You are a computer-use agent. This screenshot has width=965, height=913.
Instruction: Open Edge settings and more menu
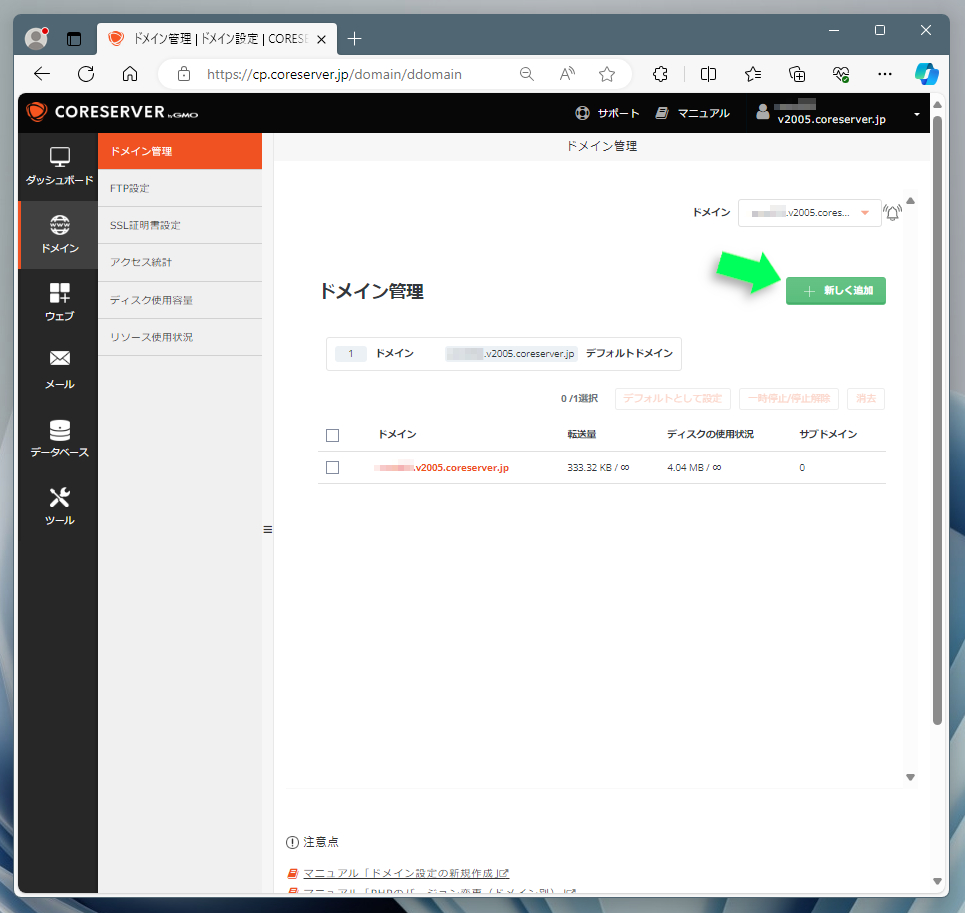click(884, 74)
